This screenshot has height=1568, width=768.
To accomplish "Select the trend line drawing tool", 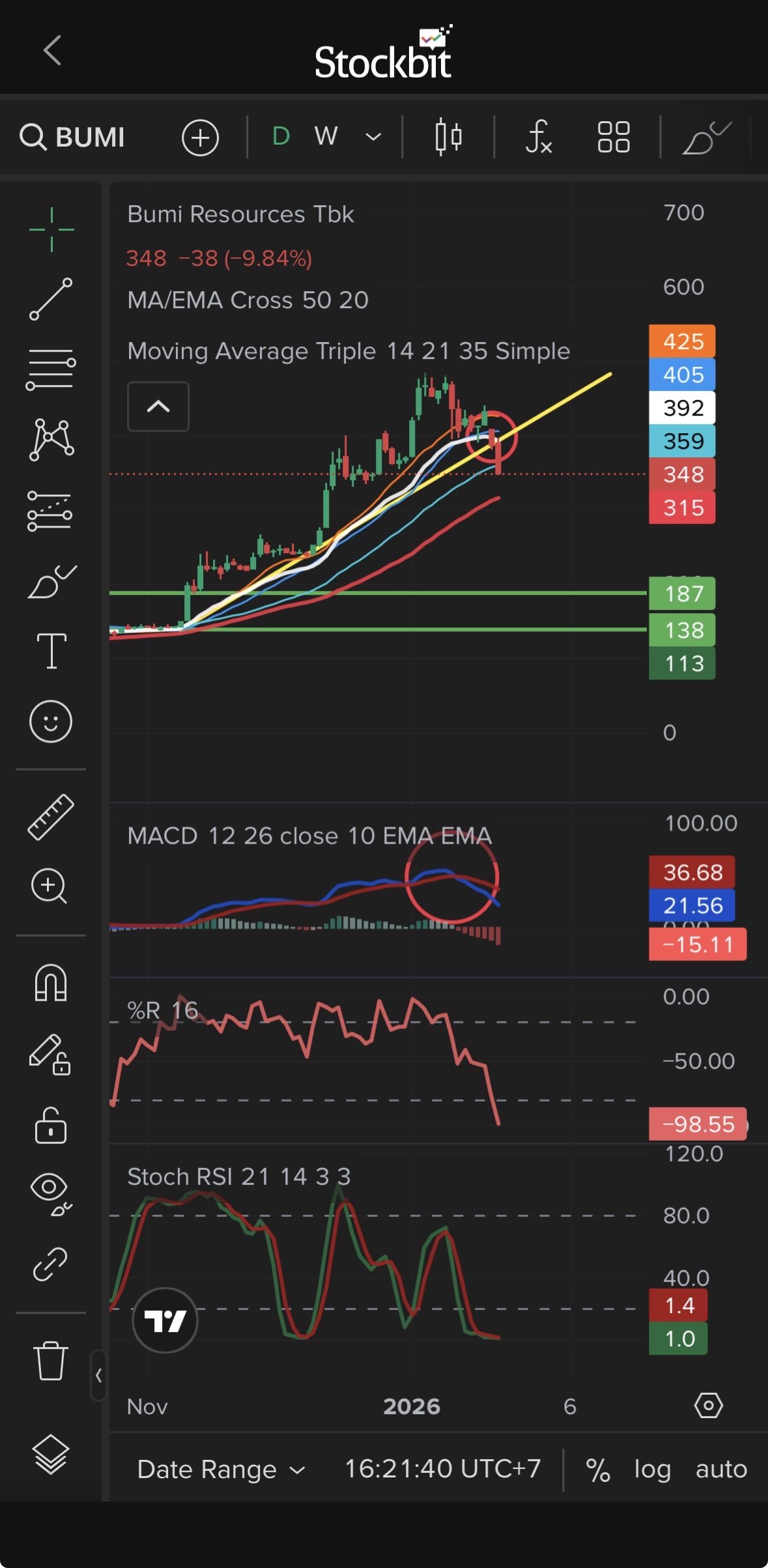I will [x=51, y=299].
